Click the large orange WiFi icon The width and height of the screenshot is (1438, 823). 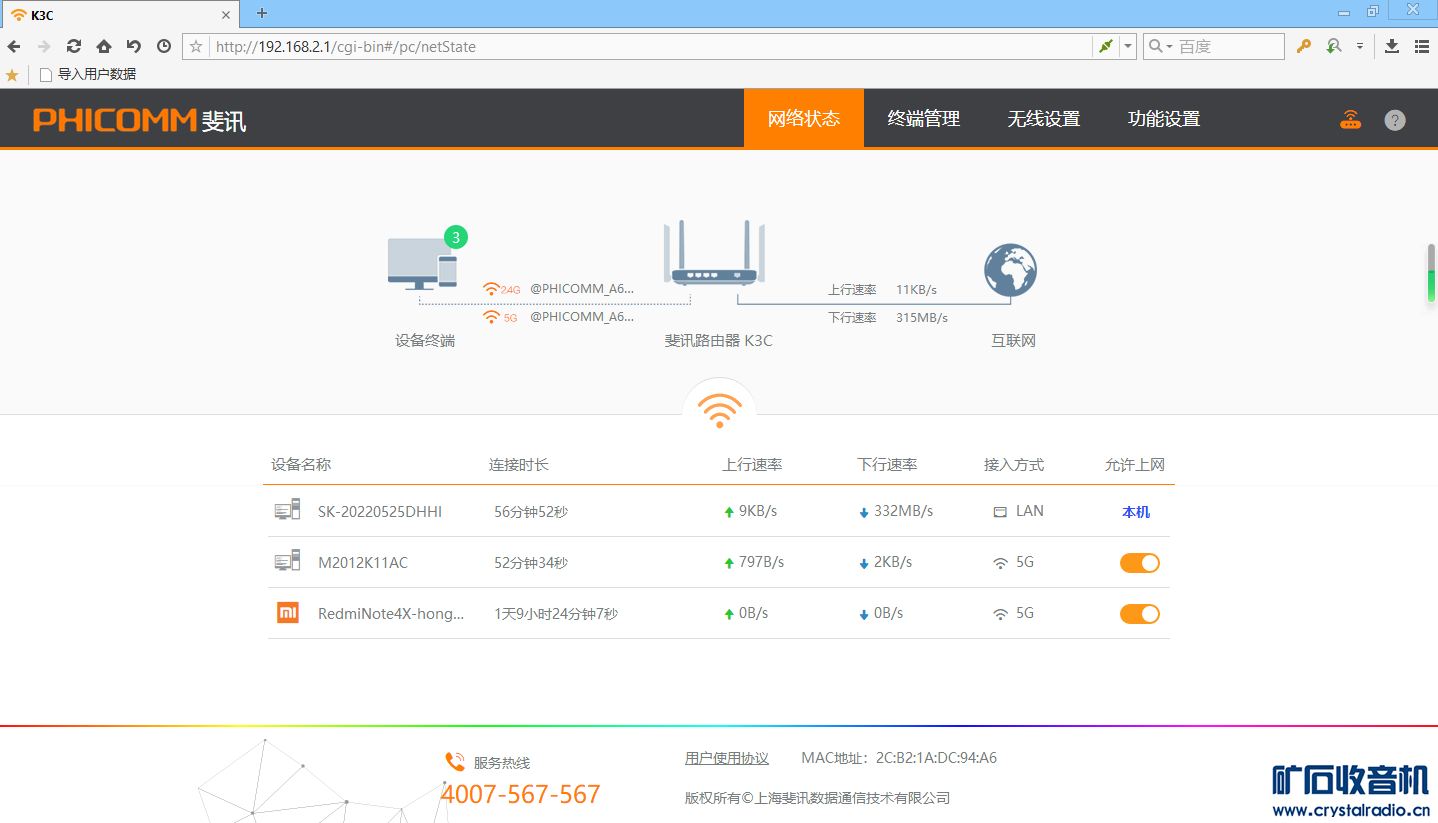tap(719, 408)
